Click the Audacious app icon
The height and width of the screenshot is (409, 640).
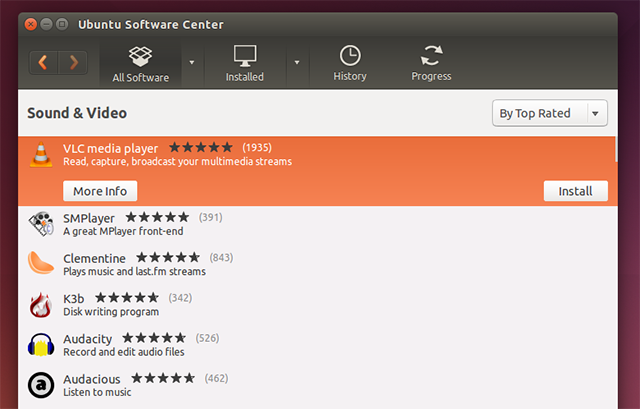41,385
